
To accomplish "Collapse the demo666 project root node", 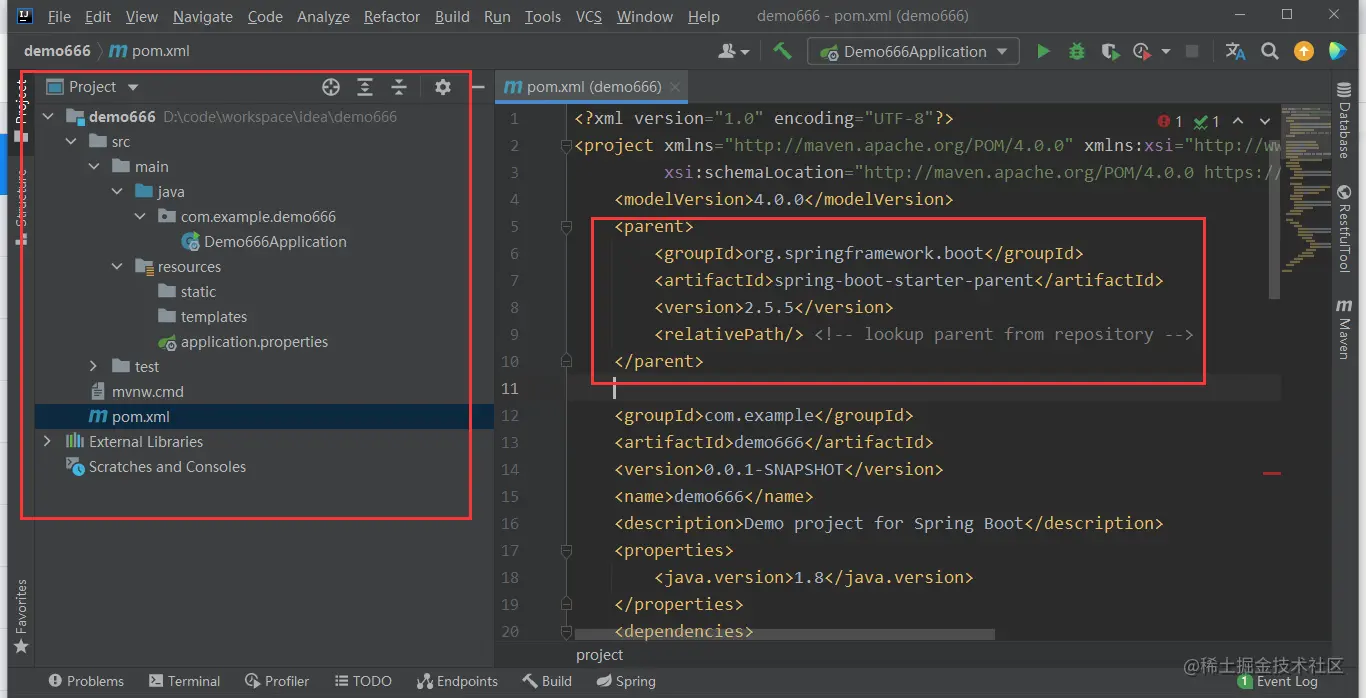I will [48, 117].
